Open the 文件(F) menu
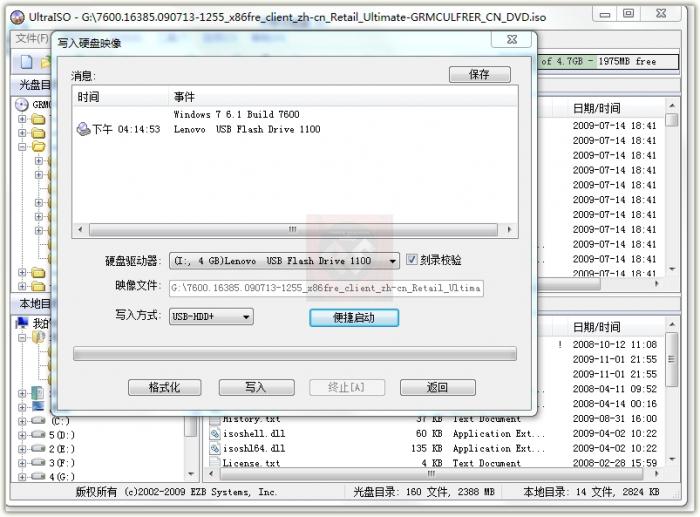700x517 pixels. [x=31, y=38]
